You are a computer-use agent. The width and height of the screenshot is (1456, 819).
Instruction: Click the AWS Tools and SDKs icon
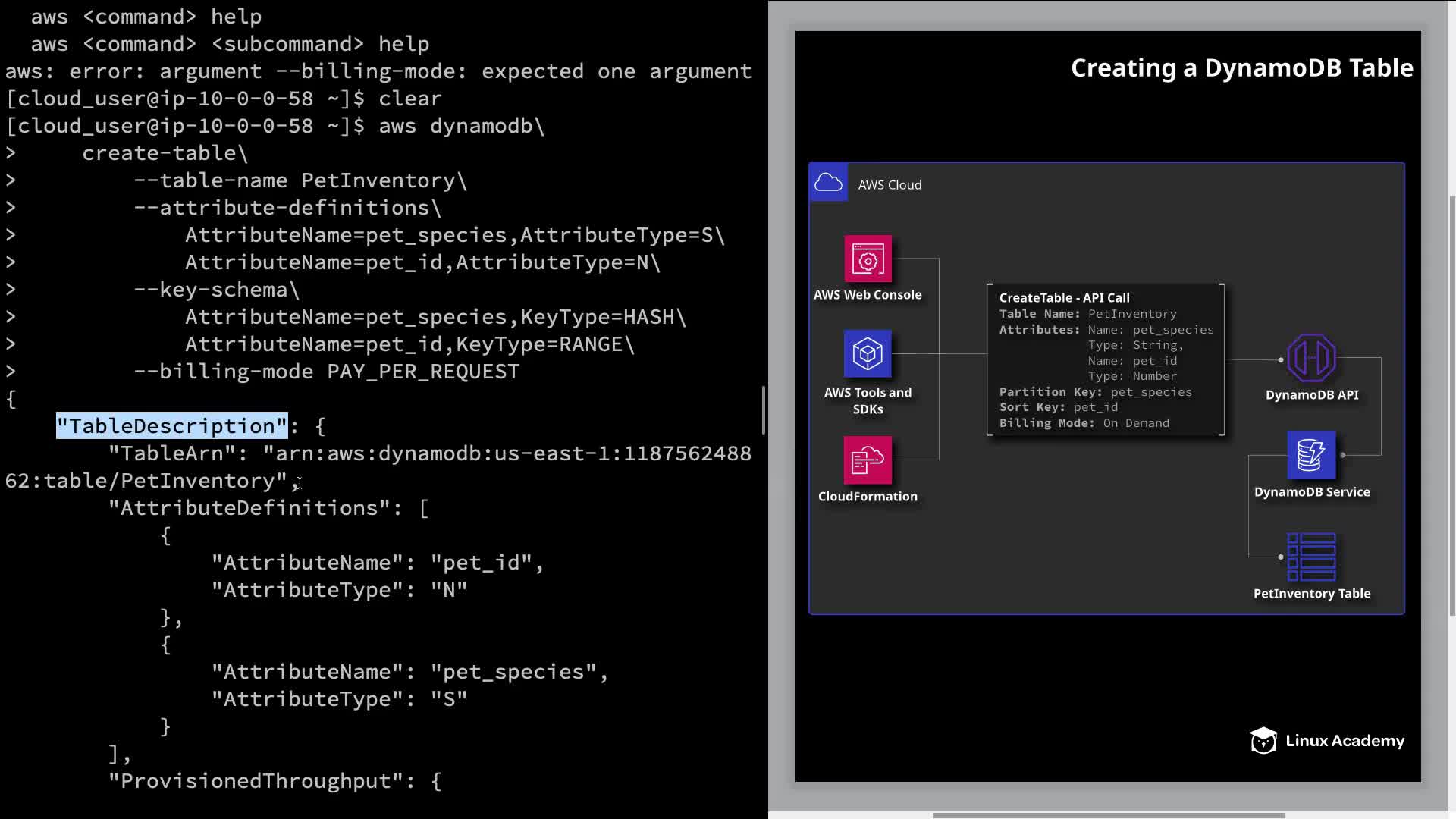[x=868, y=353]
